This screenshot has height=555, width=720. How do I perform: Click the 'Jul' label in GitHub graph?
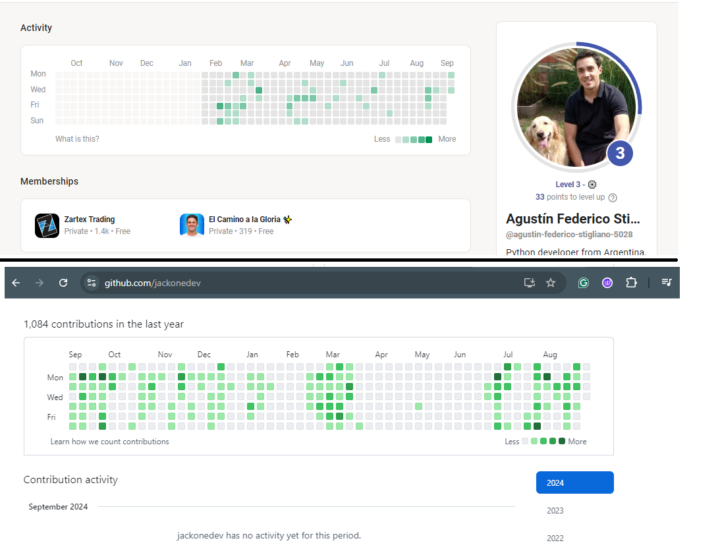(508, 354)
